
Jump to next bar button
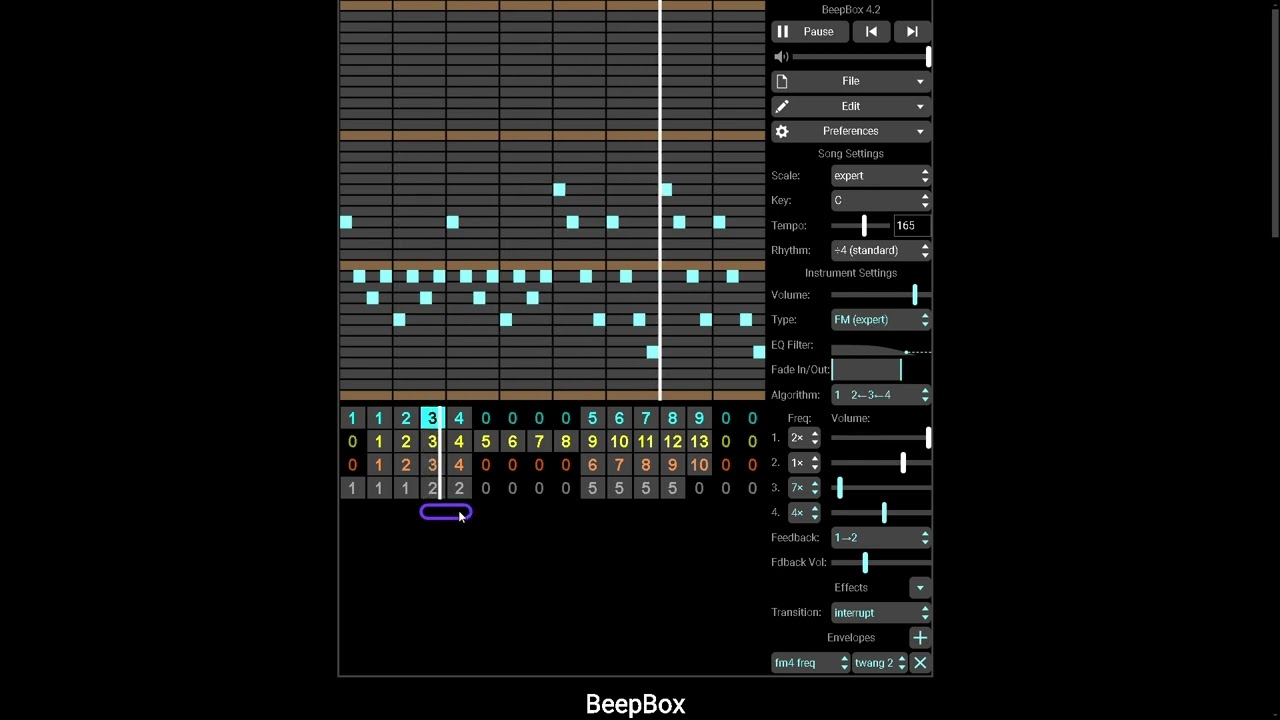pos(912,32)
